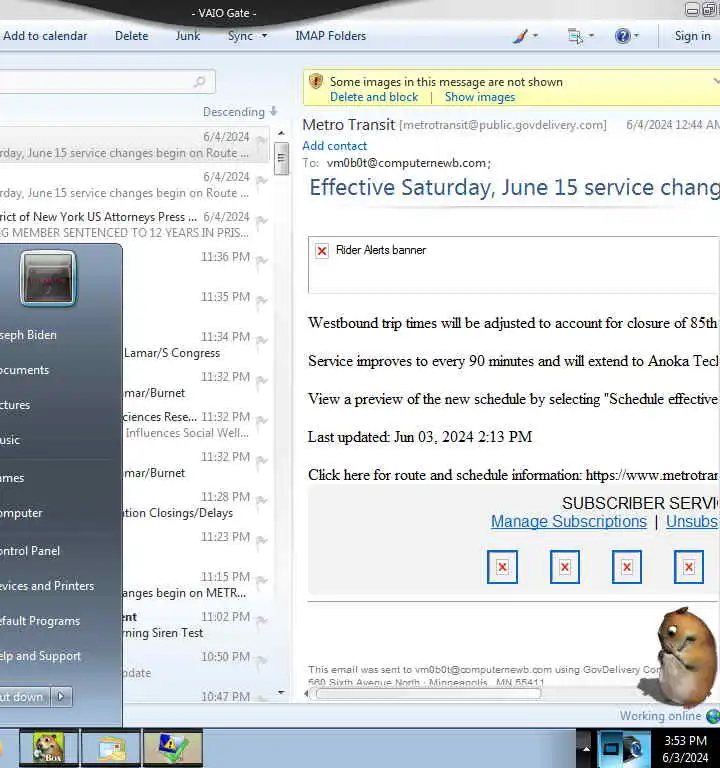The height and width of the screenshot is (768, 720).
Task: Click the taskbar clock showing 3:53 PM
Action: 685,748
